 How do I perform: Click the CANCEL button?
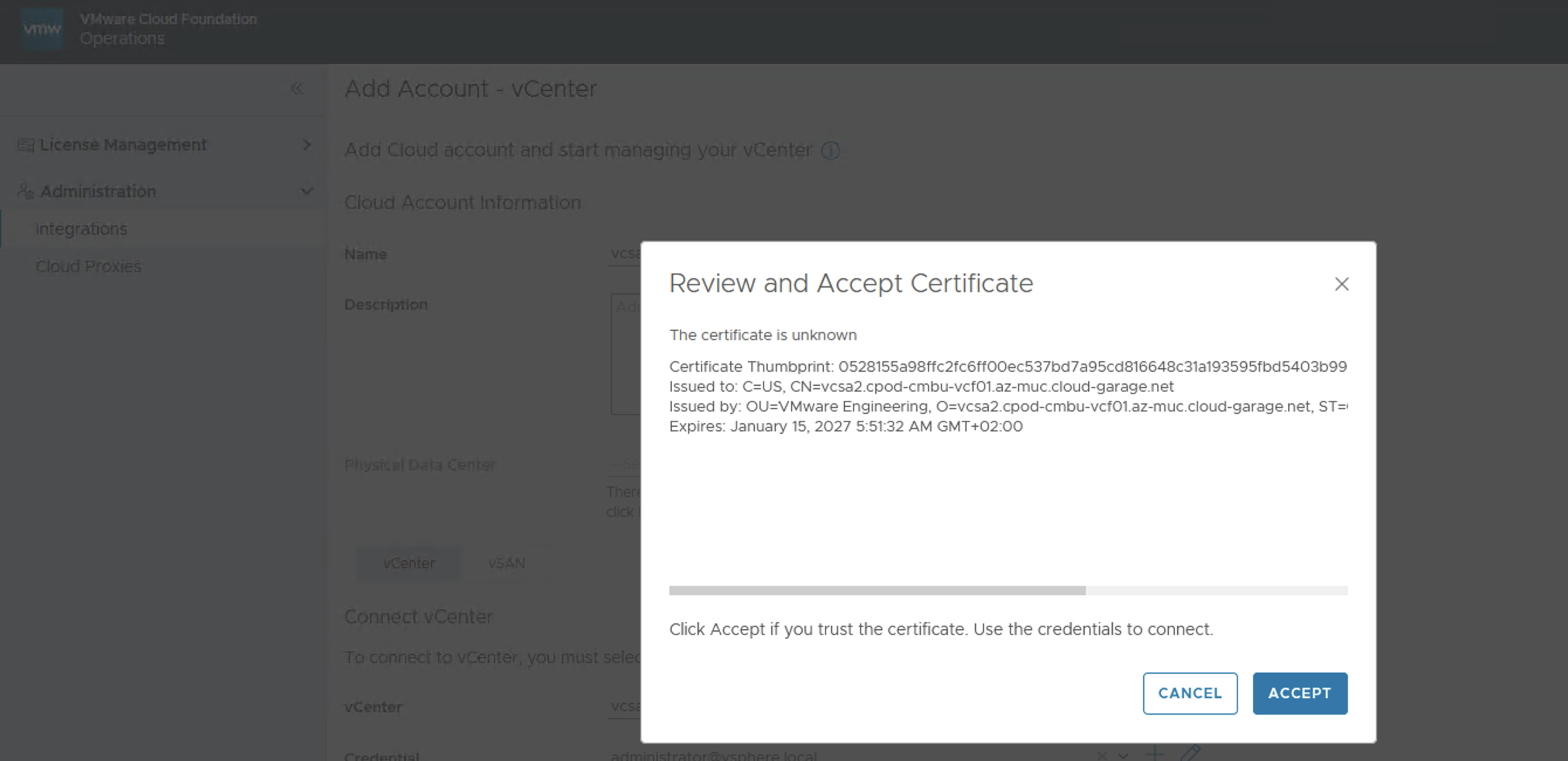point(1189,693)
